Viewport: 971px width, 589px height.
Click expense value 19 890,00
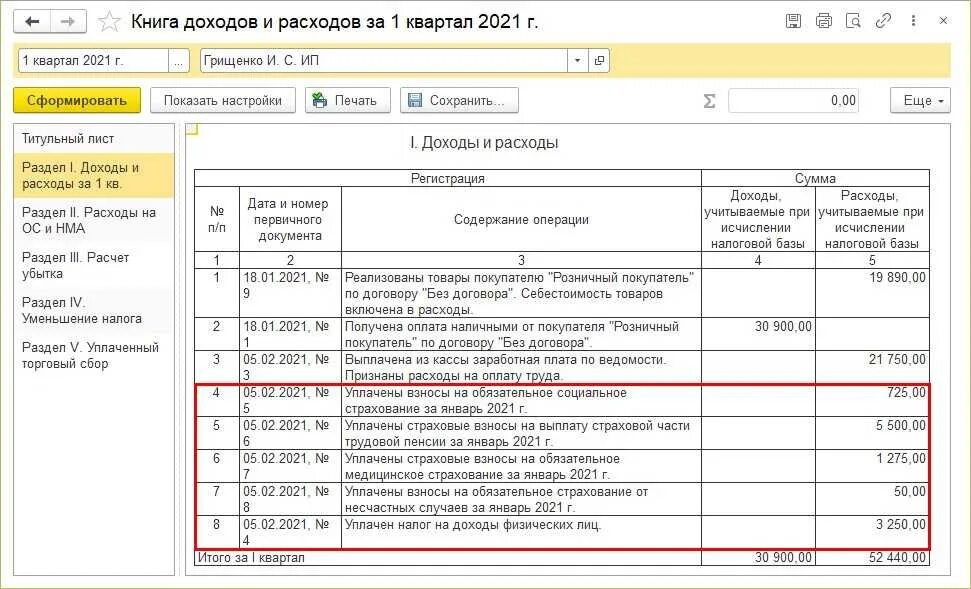coord(897,277)
